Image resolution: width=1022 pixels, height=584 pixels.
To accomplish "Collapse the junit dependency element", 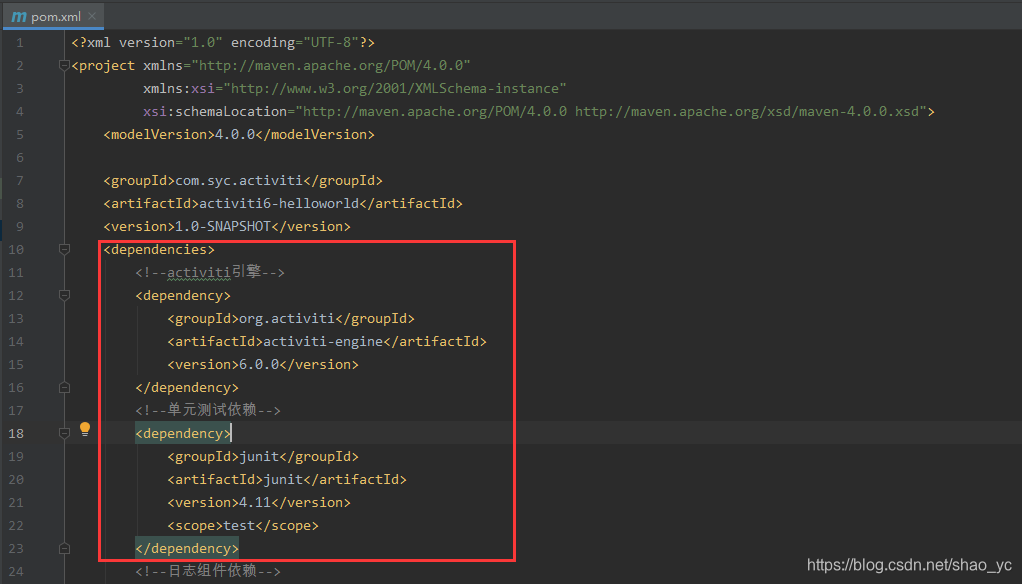I will [x=64, y=432].
